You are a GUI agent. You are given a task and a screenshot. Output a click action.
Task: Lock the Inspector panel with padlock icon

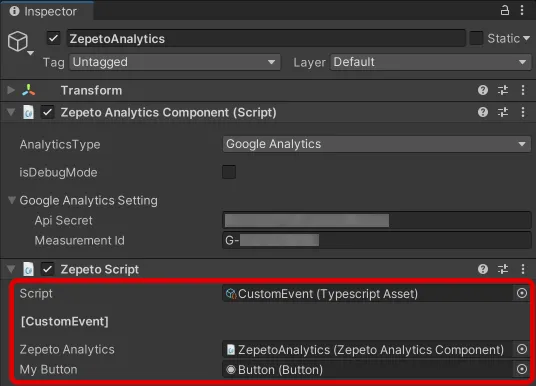click(x=505, y=10)
